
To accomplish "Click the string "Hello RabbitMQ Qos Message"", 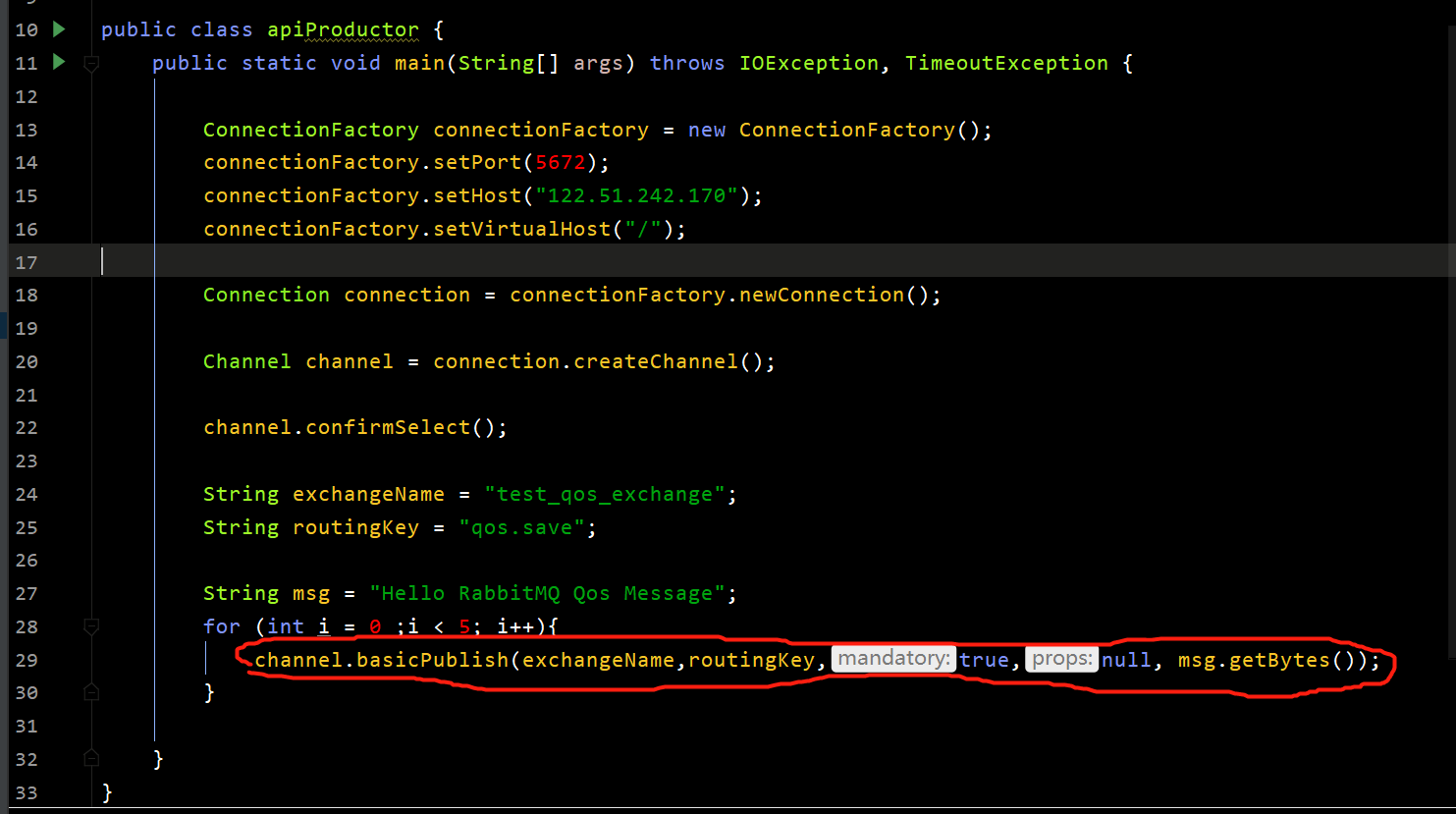I will pos(548,593).
